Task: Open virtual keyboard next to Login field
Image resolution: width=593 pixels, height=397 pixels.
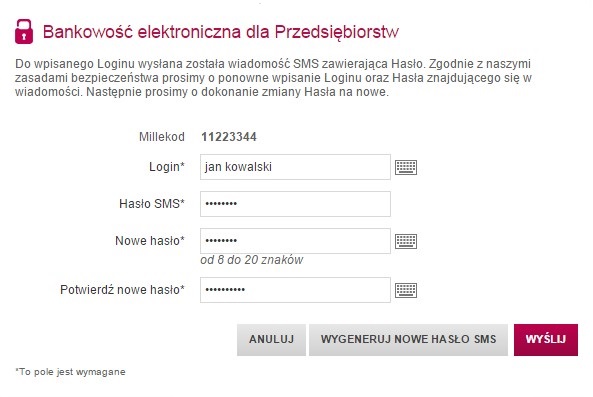Action: click(406, 167)
